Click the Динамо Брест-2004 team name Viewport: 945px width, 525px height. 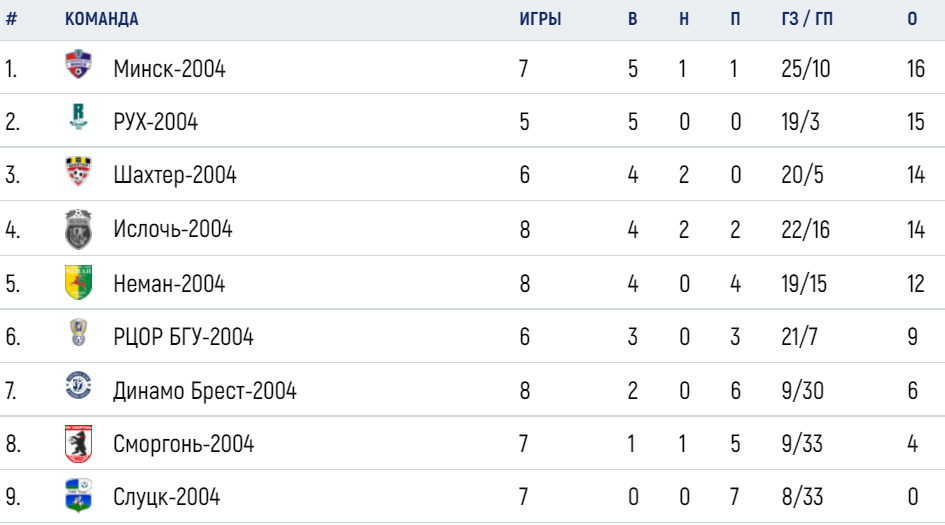[x=205, y=391]
